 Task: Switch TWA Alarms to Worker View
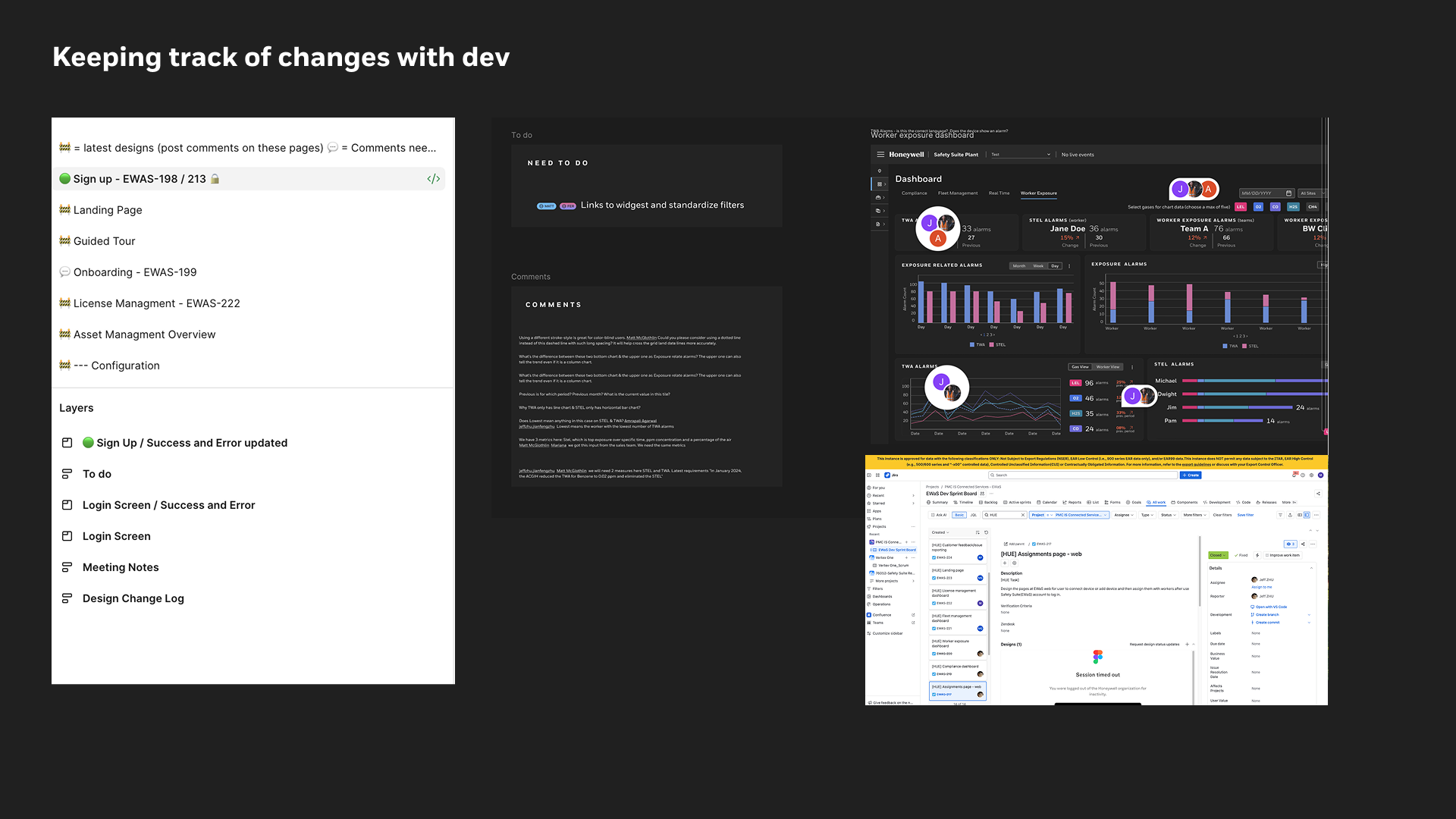pos(1107,367)
